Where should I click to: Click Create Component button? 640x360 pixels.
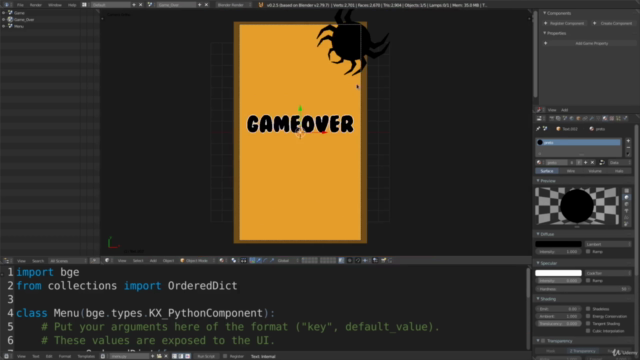pyautogui.click(x=613, y=23)
